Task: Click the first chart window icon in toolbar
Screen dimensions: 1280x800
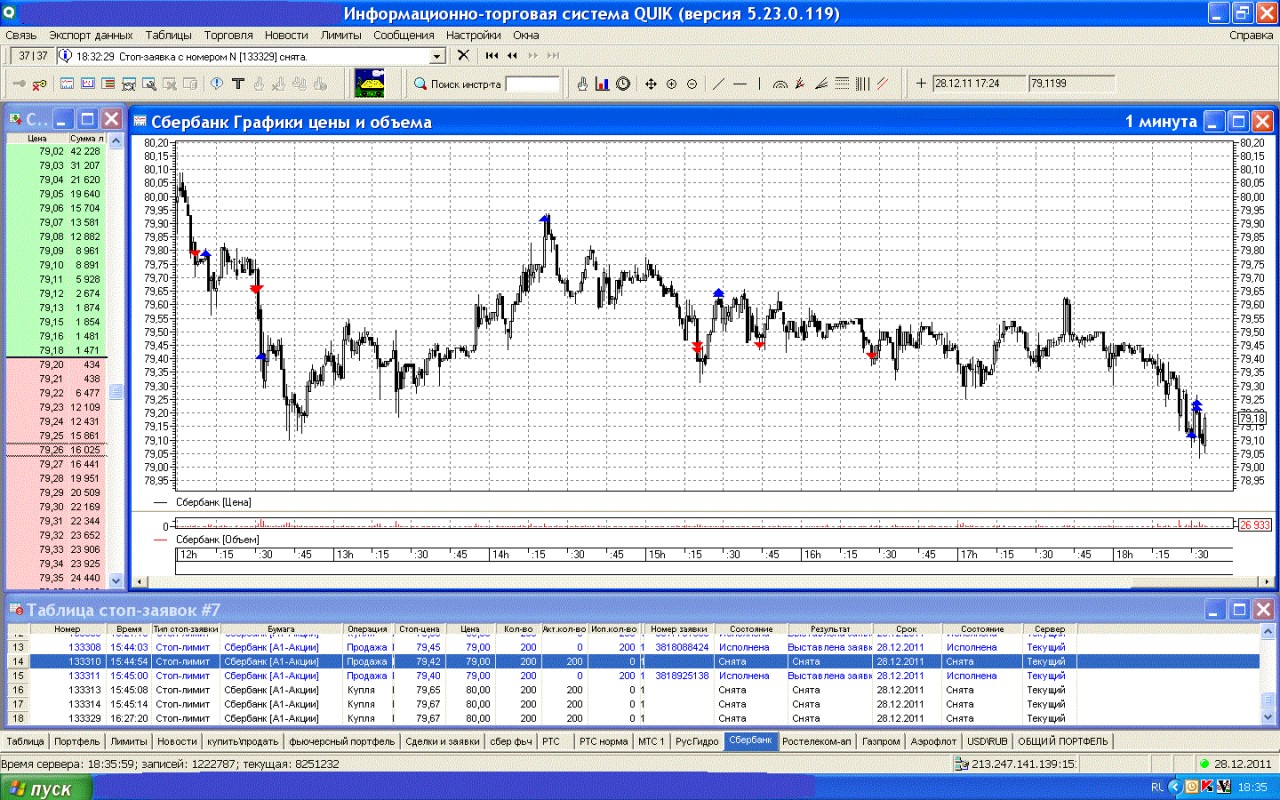Action: coord(67,84)
